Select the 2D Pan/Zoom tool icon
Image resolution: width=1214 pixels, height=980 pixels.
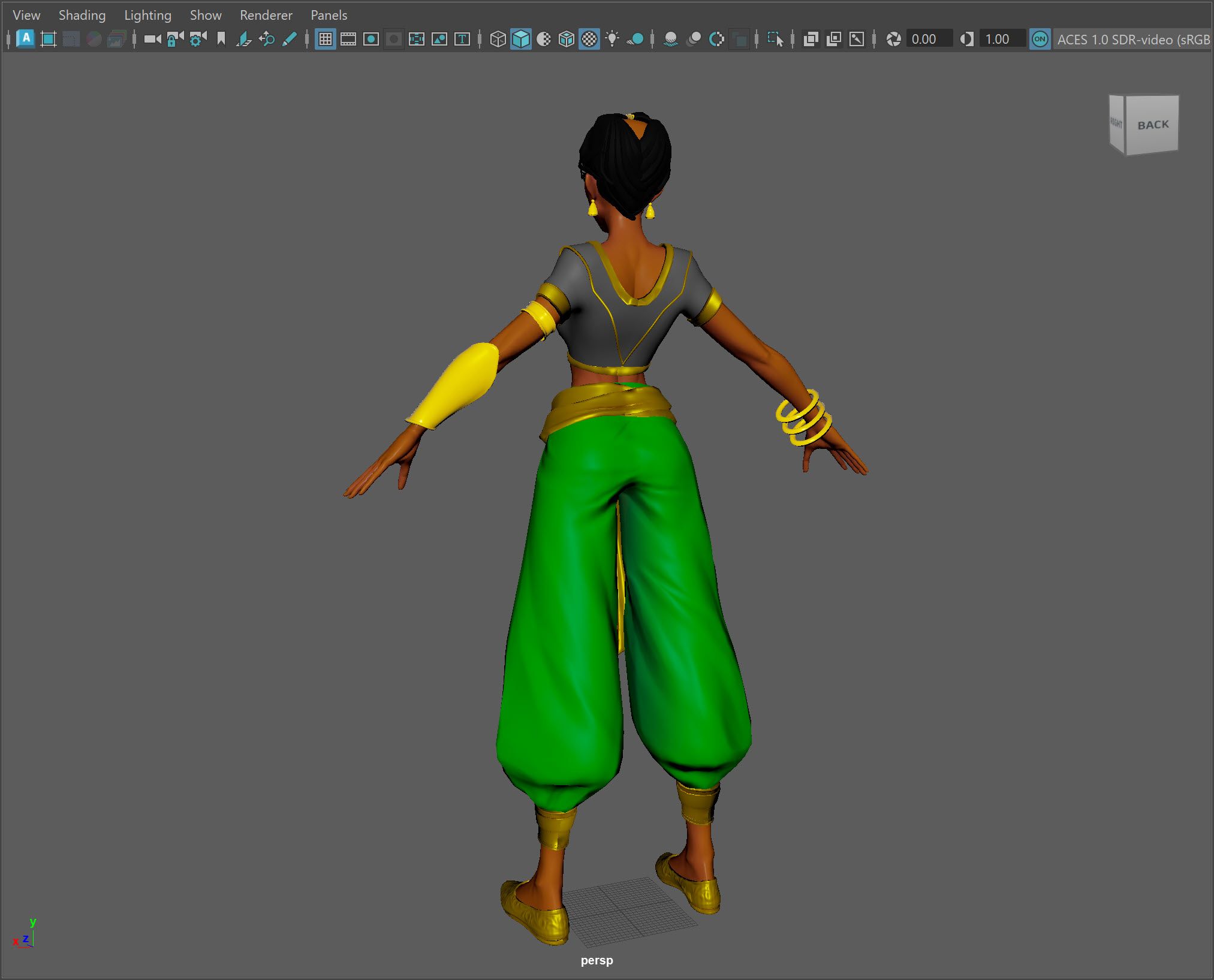point(266,40)
